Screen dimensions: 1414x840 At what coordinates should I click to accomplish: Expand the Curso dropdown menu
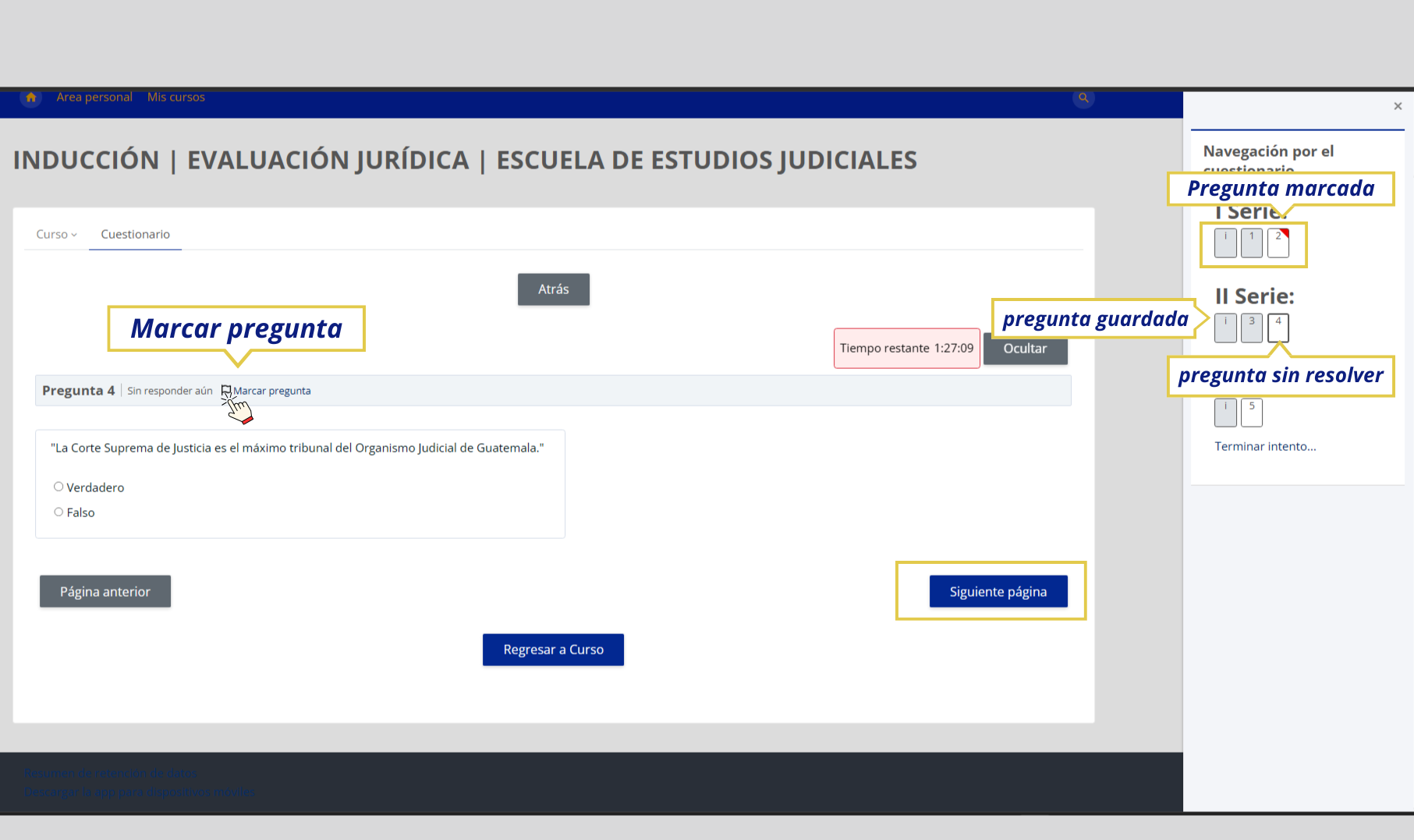coord(55,234)
